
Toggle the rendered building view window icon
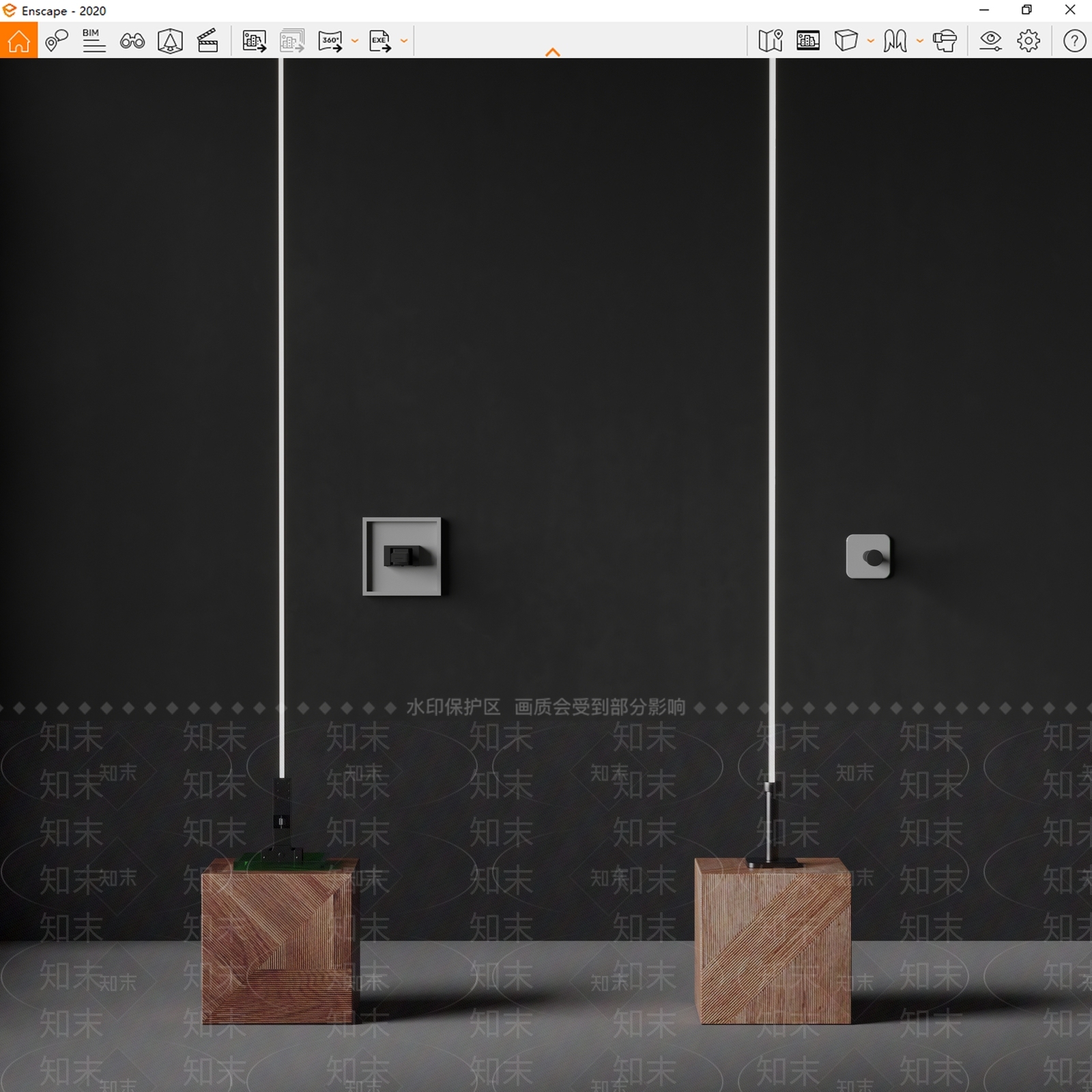(808, 41)
